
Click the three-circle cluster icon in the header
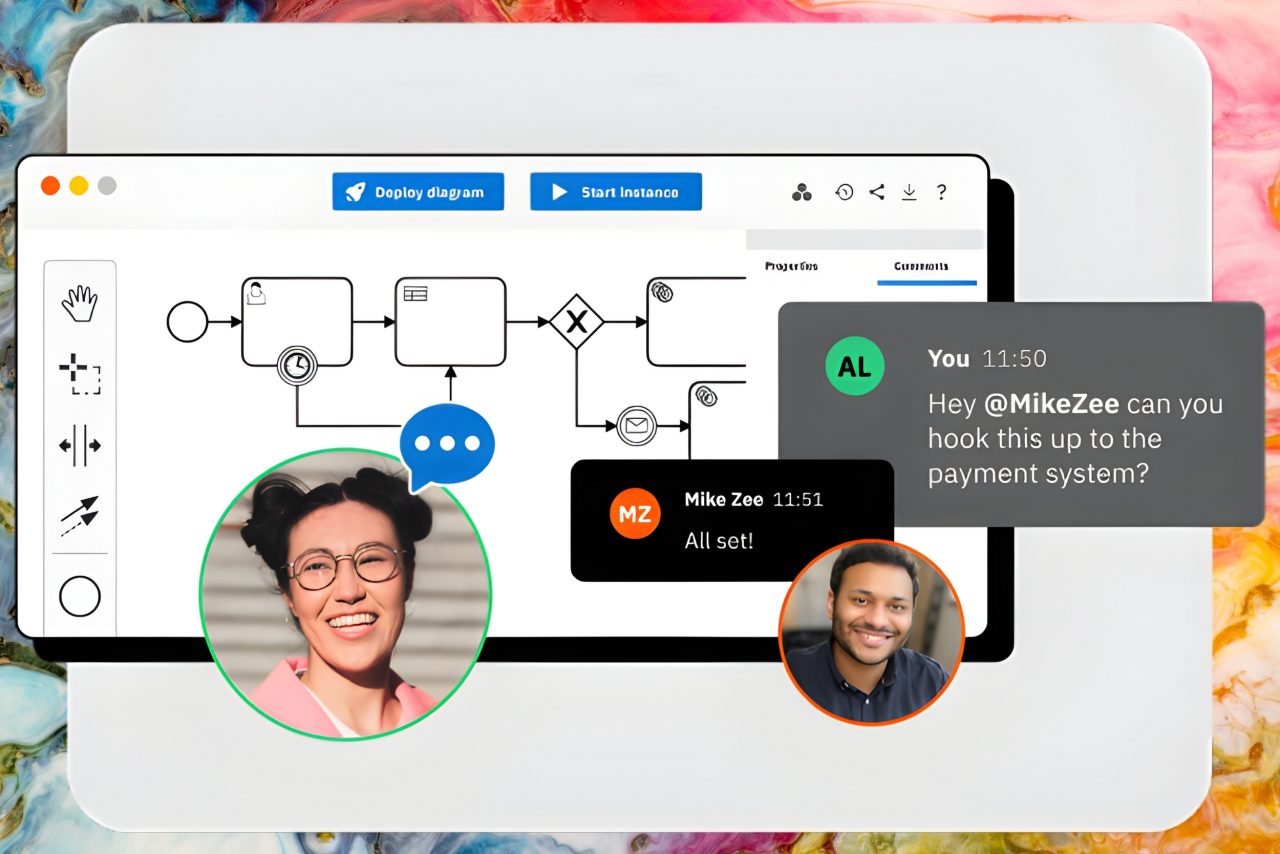(802, 193)
